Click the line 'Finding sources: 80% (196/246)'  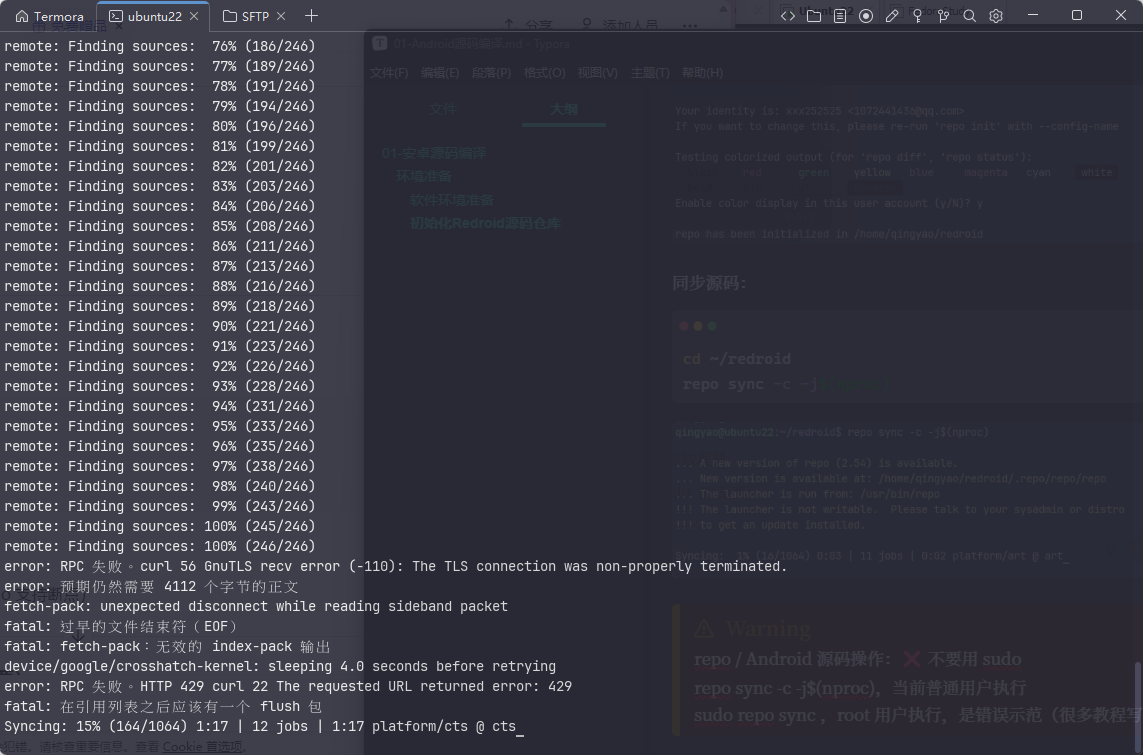click(x=160, y=126)
